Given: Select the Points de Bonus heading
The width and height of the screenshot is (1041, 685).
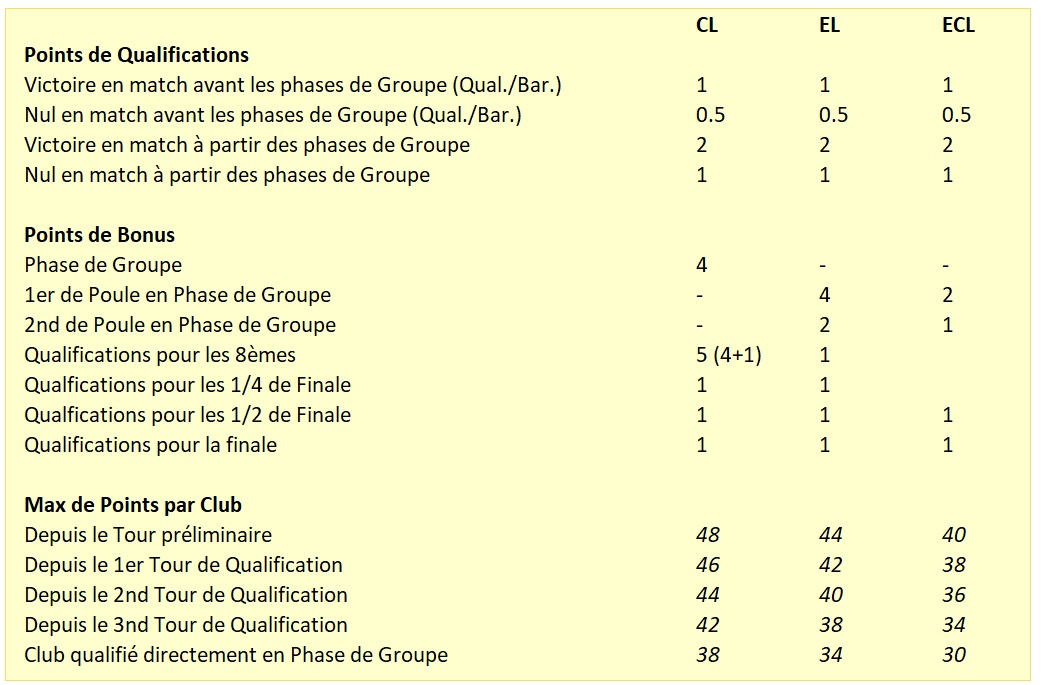Looking at the screenshot, I should [99, 235].
